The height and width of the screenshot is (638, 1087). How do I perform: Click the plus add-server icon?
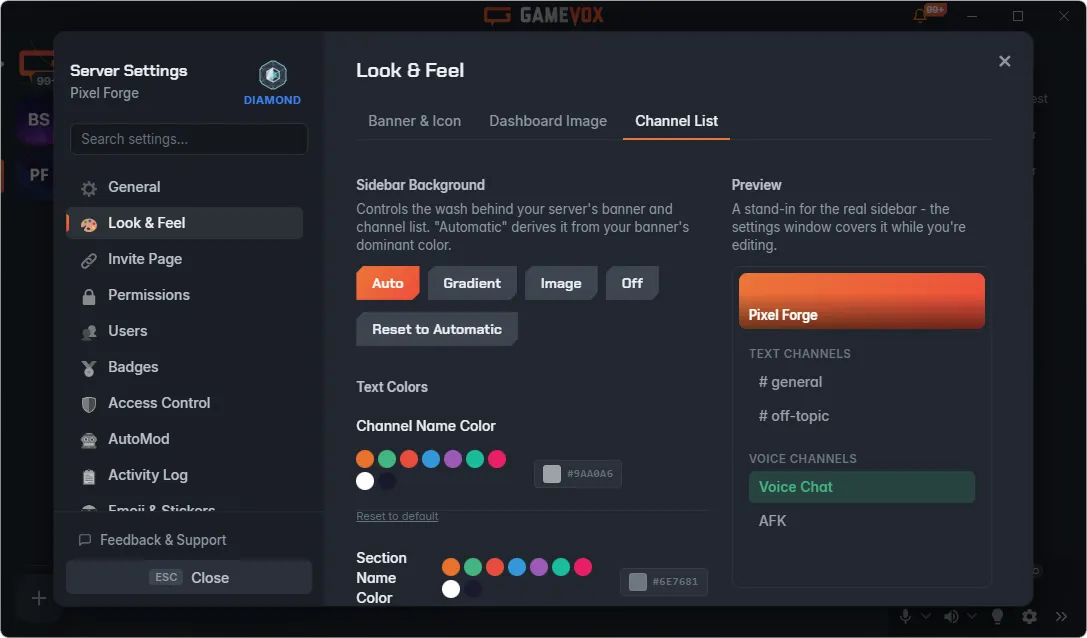tap(39, 598)
